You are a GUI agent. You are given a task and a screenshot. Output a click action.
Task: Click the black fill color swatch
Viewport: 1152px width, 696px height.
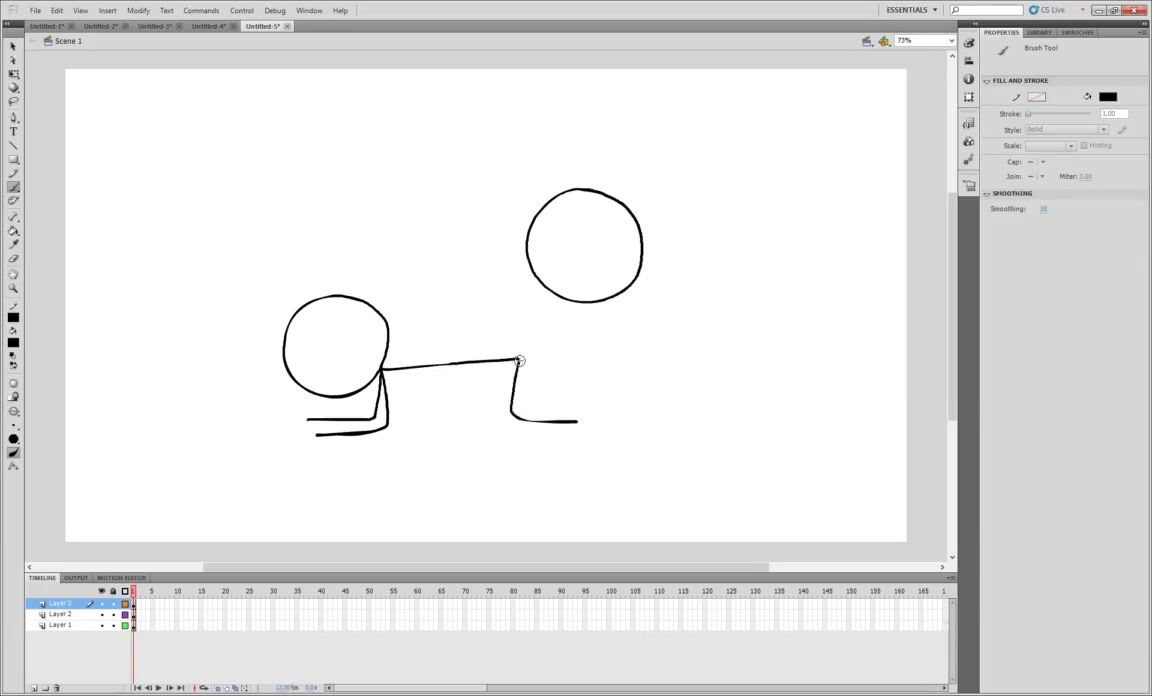(1107, 97)
